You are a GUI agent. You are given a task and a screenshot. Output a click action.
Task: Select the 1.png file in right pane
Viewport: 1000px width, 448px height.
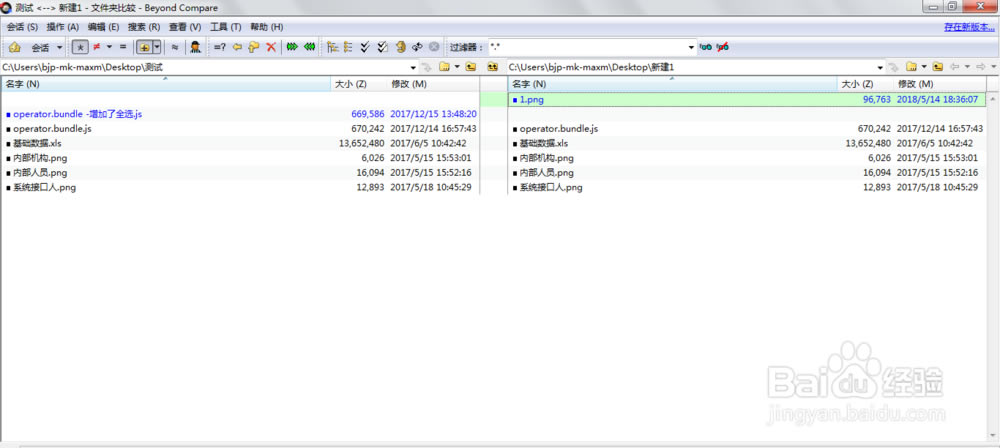coord(531,100)
